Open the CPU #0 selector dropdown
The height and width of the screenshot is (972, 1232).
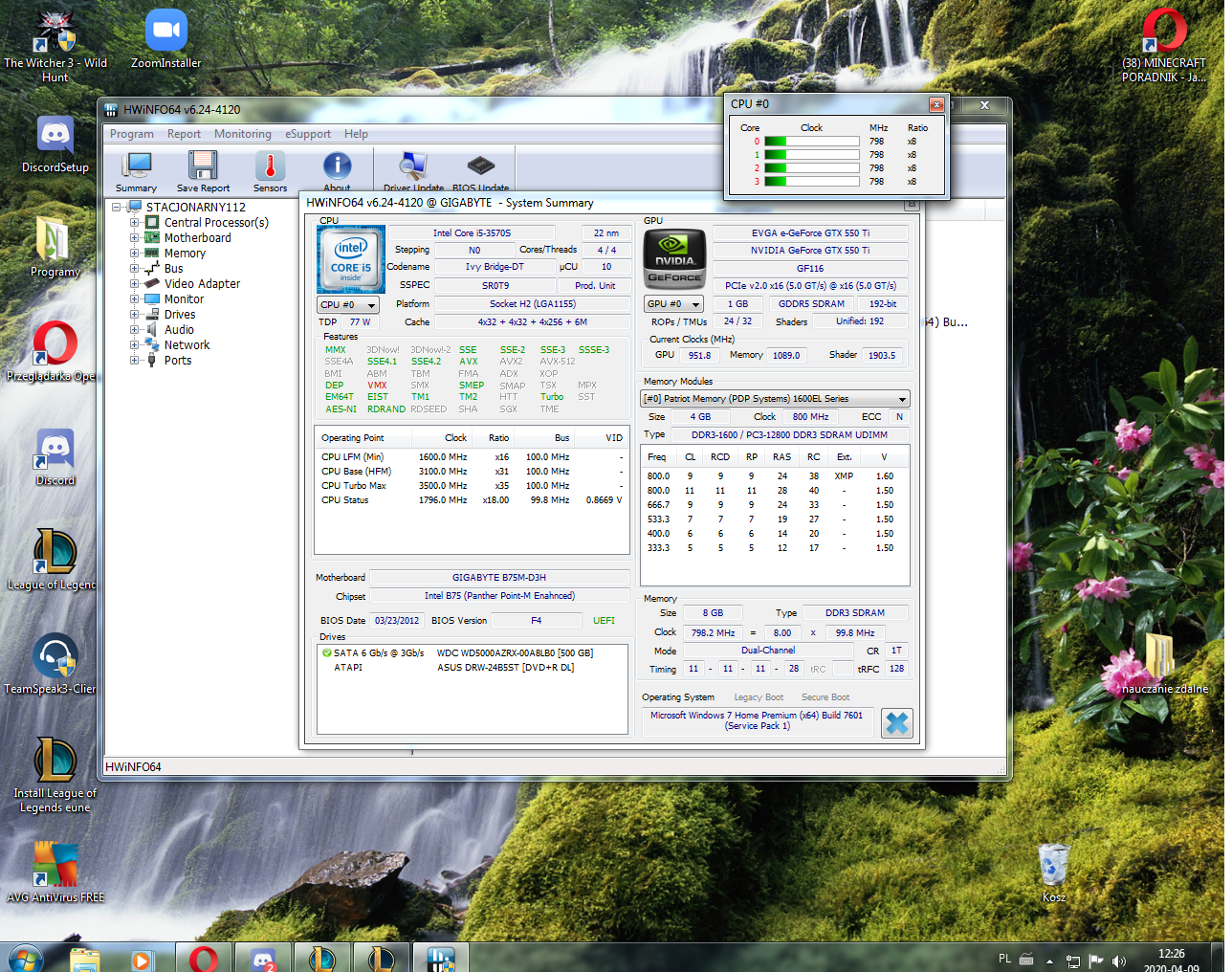coord(348,304)
